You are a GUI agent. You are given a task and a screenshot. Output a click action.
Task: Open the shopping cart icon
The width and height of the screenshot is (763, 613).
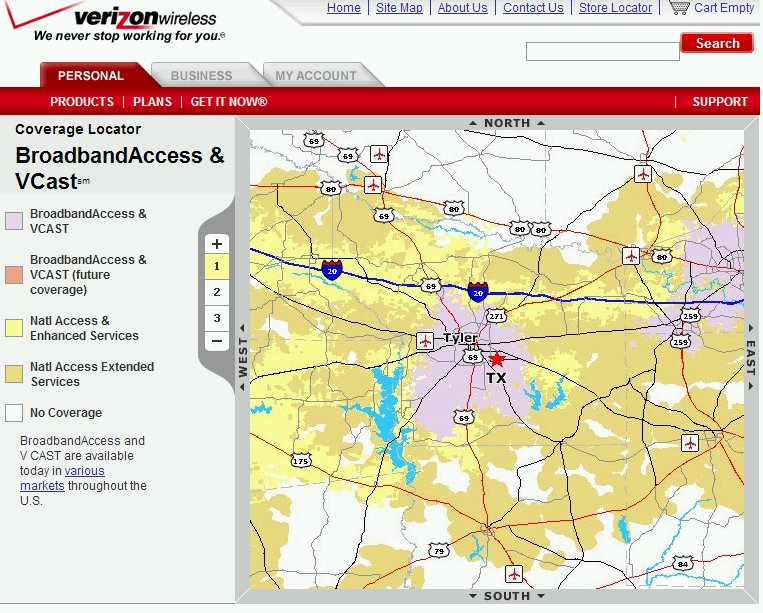pos(679,8)
